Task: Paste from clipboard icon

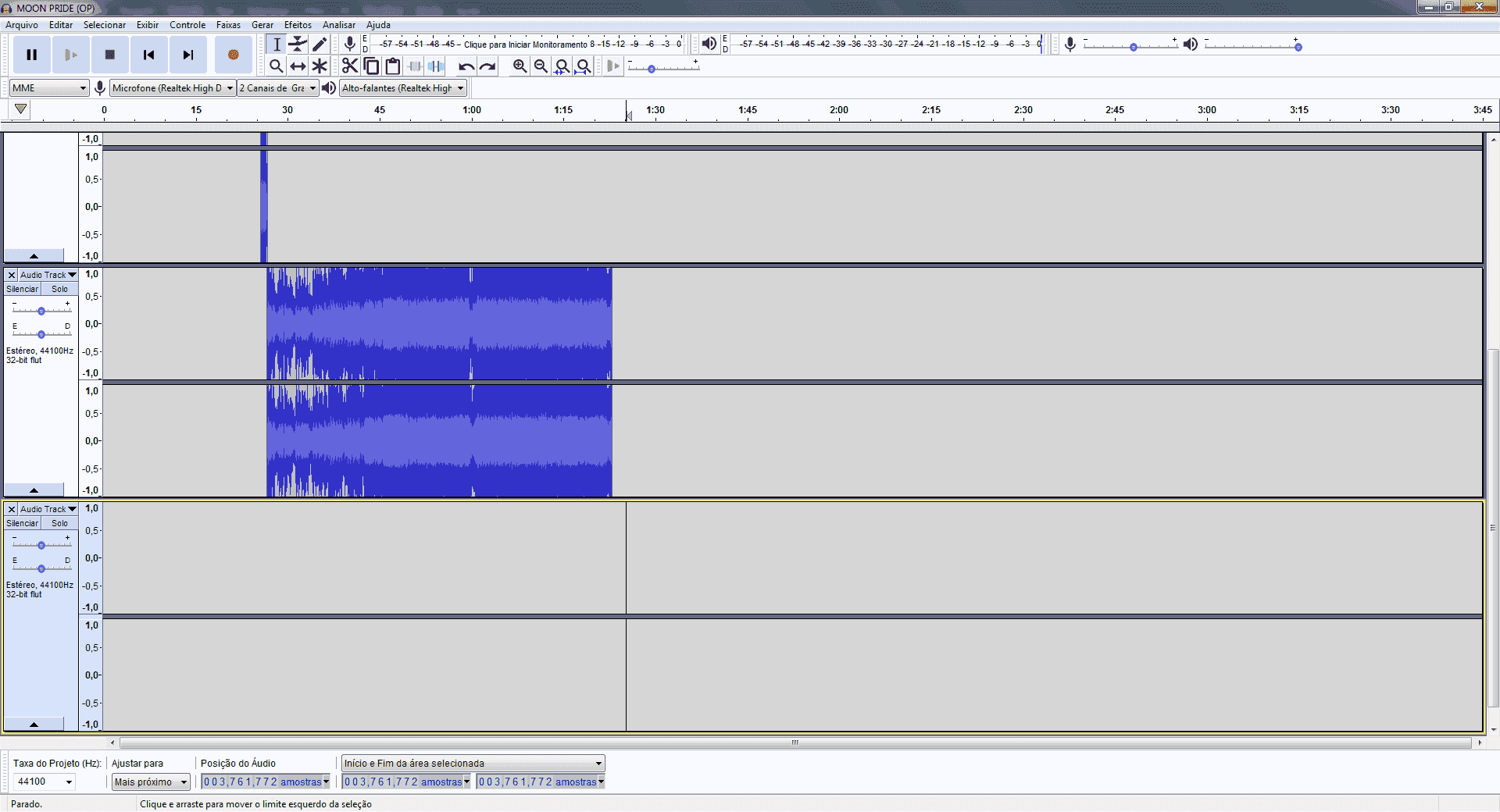Action: pos(393,66)
